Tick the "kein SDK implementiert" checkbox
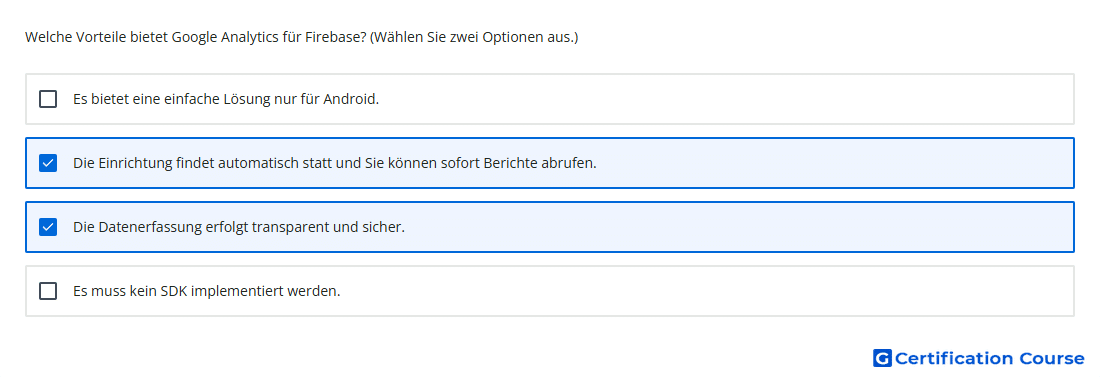 pyautogui.click(x=48, y=291)
